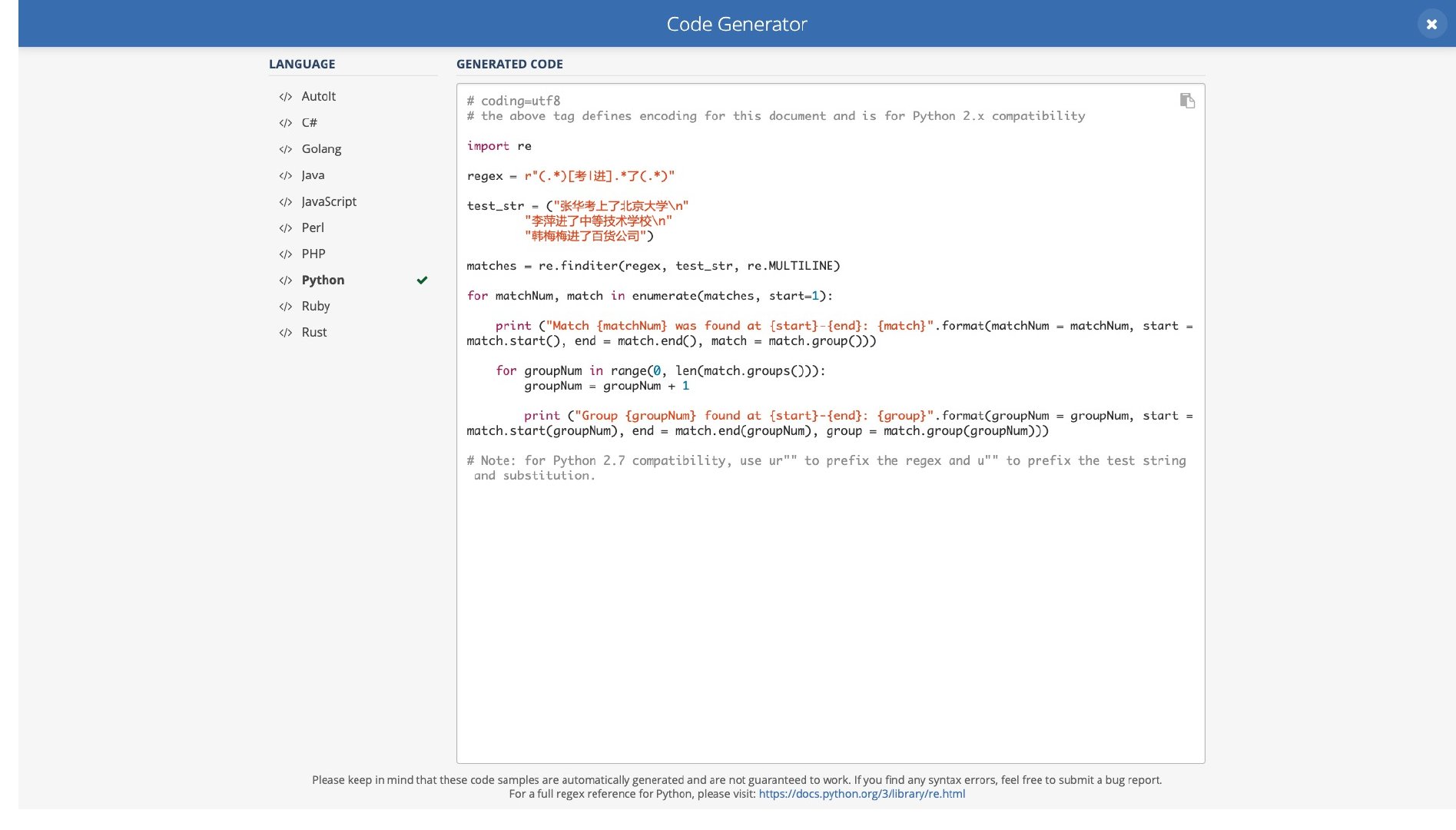This screenshot has height=830, width=1456.
Task: Click the code icon beside Rust
Action: [x=286, y=333]
